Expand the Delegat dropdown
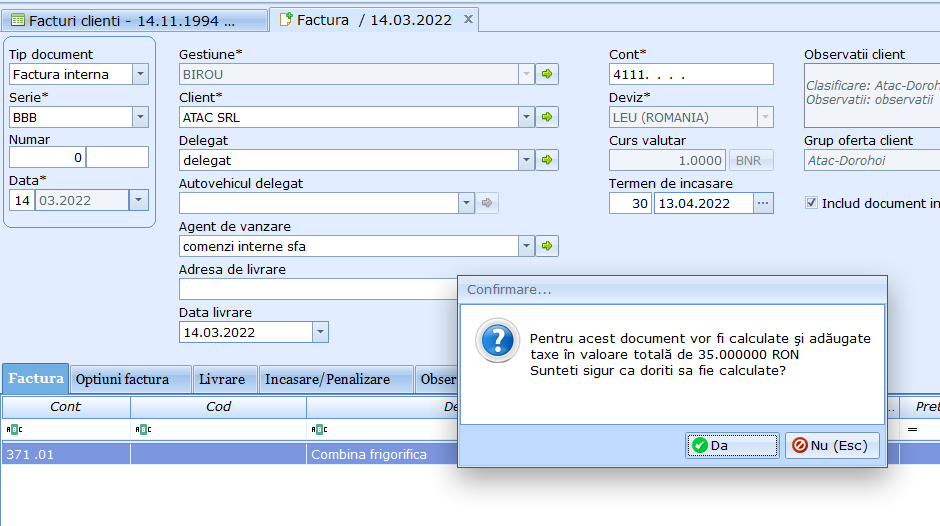Screen dimensions: 940x526 coord(526,160)
